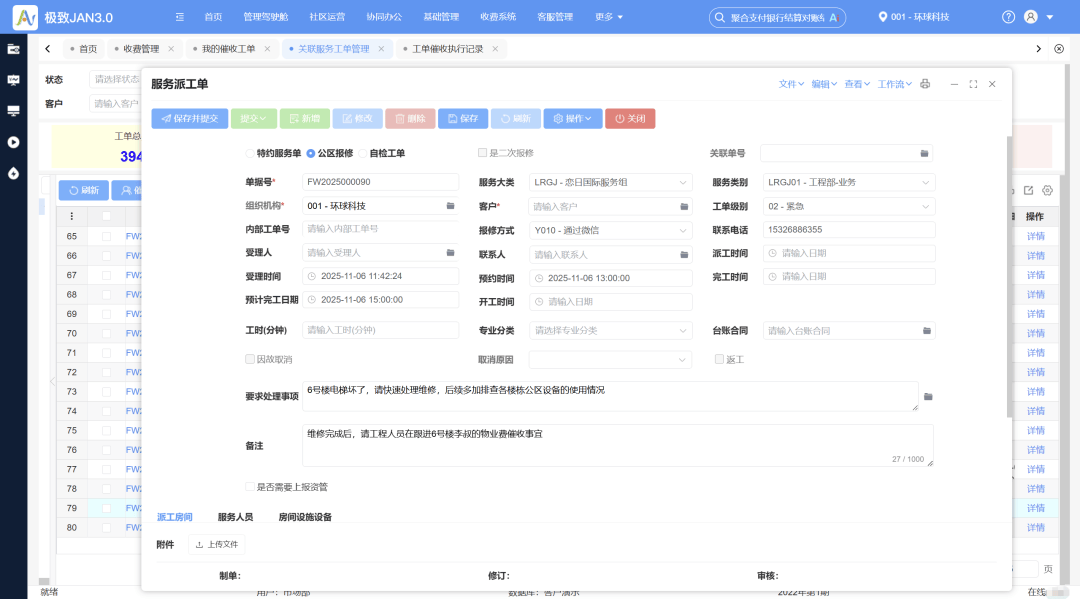Click the 保存并提交 button
This screenshot has height=599, width=1080.
point(187,118)
